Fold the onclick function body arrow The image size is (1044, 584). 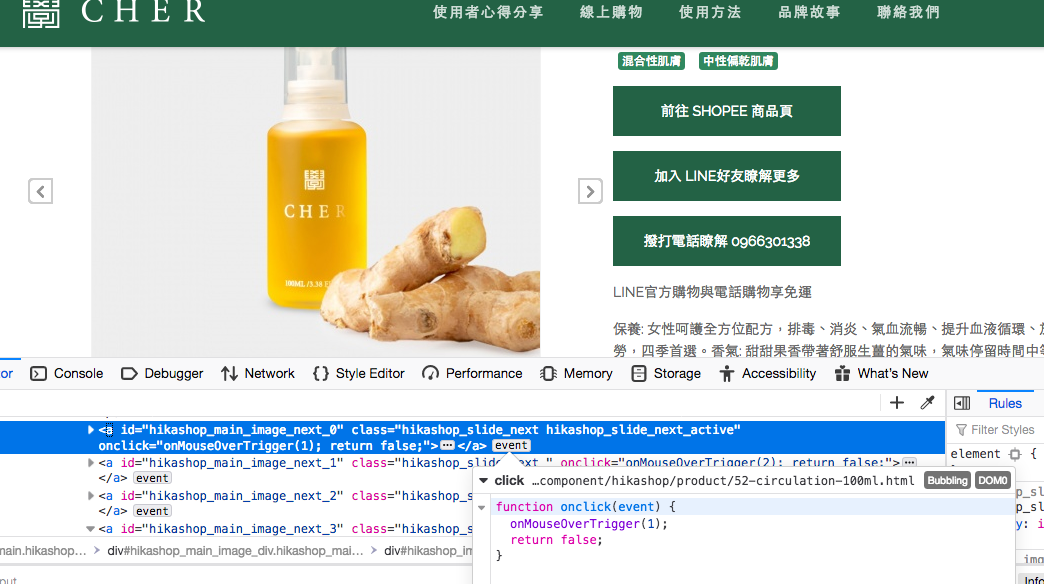(x=482, y=507)
